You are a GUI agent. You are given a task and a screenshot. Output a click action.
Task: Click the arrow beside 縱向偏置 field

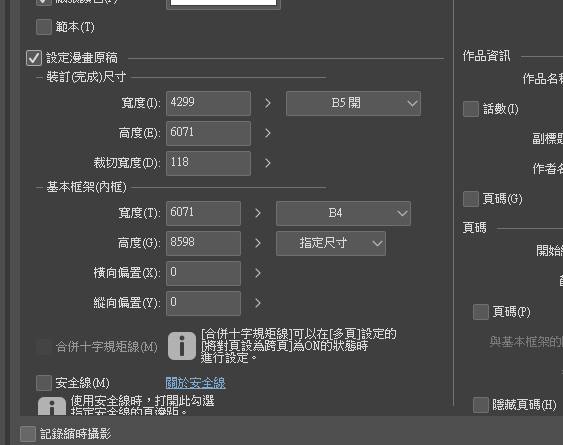[x=258, y=303]
